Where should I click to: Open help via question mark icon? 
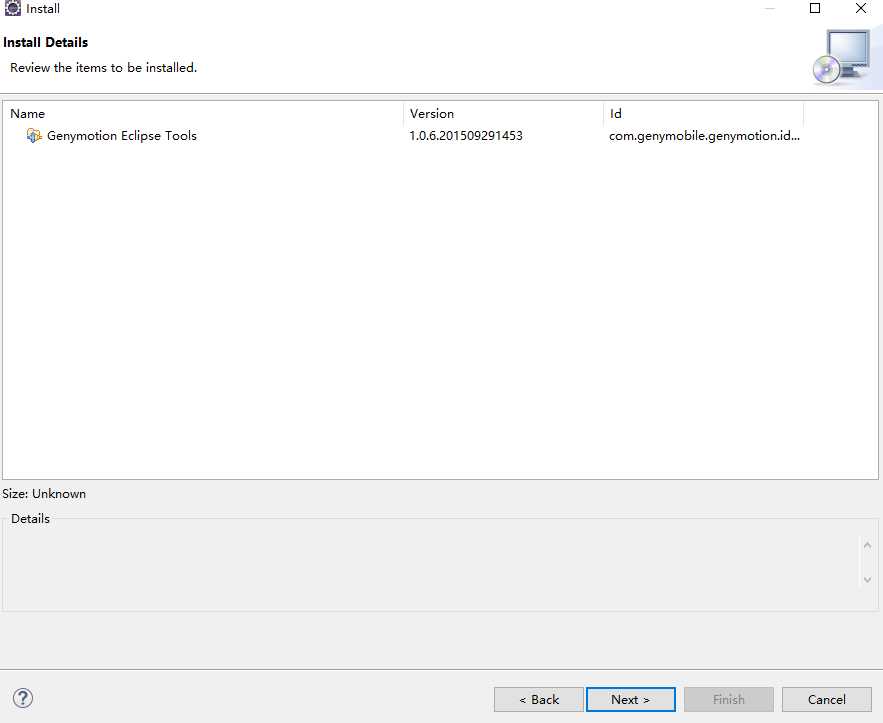coord(23,698)
